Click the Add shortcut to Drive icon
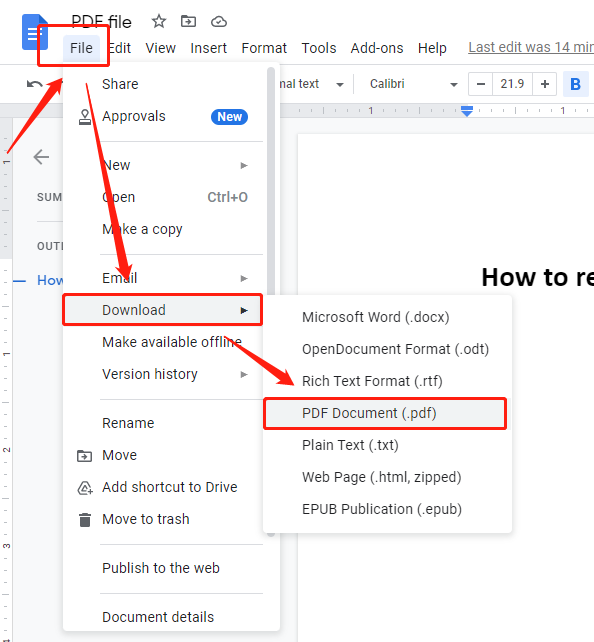The height and width of the screenshot is (642, 594). [x=85, y=488]
